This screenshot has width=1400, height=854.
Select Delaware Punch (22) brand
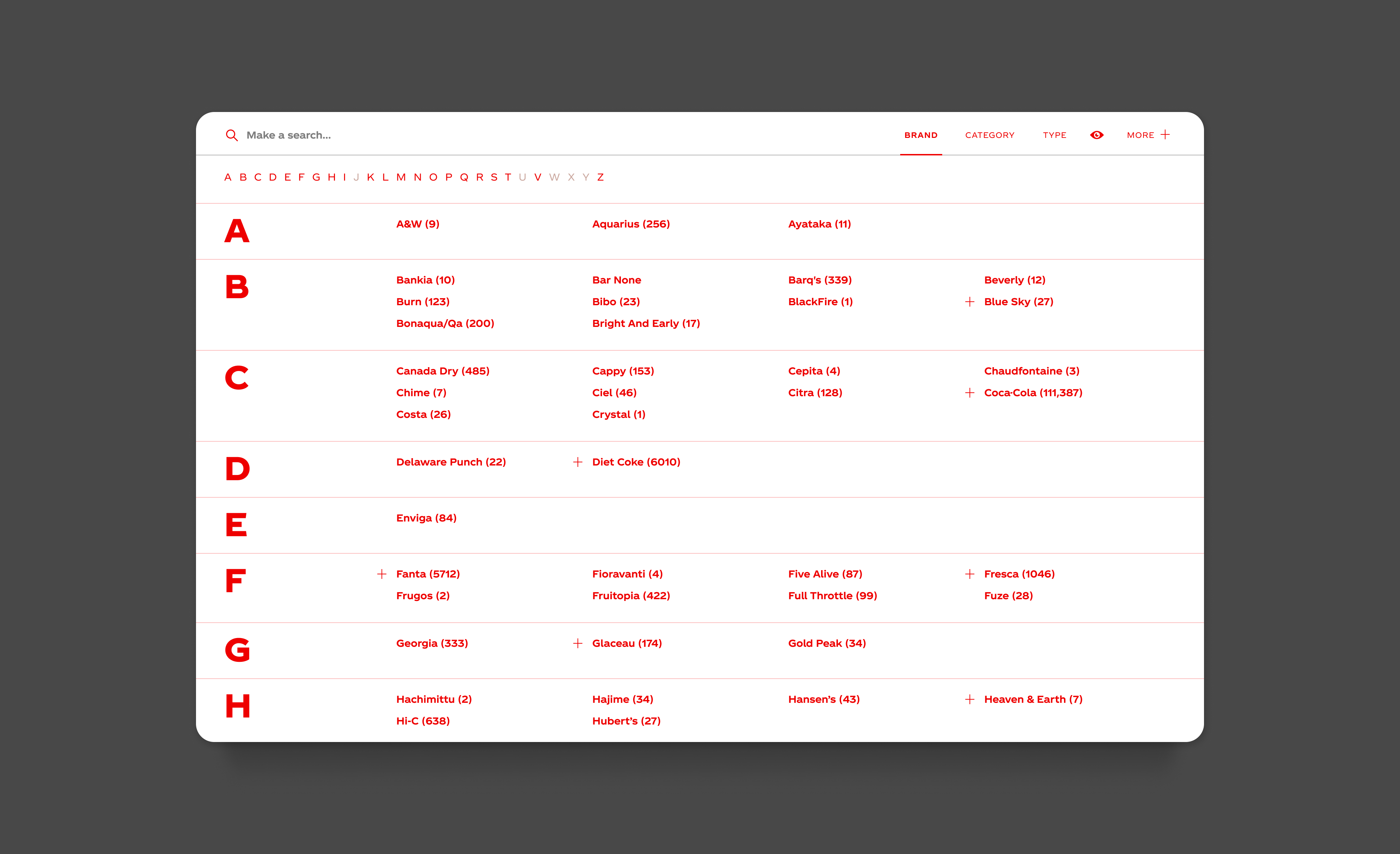click(450, 462)
